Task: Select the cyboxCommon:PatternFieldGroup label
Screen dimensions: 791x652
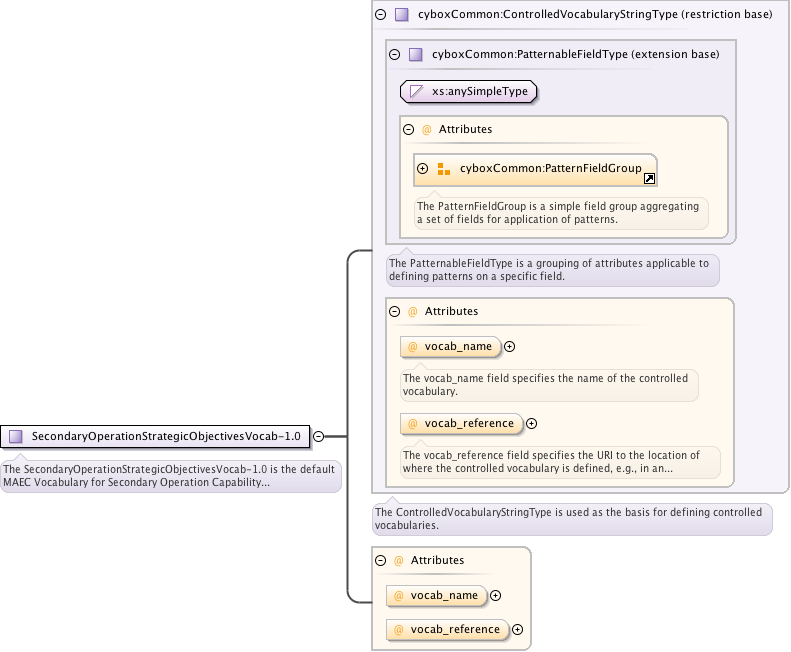Action: click(550, 169)
